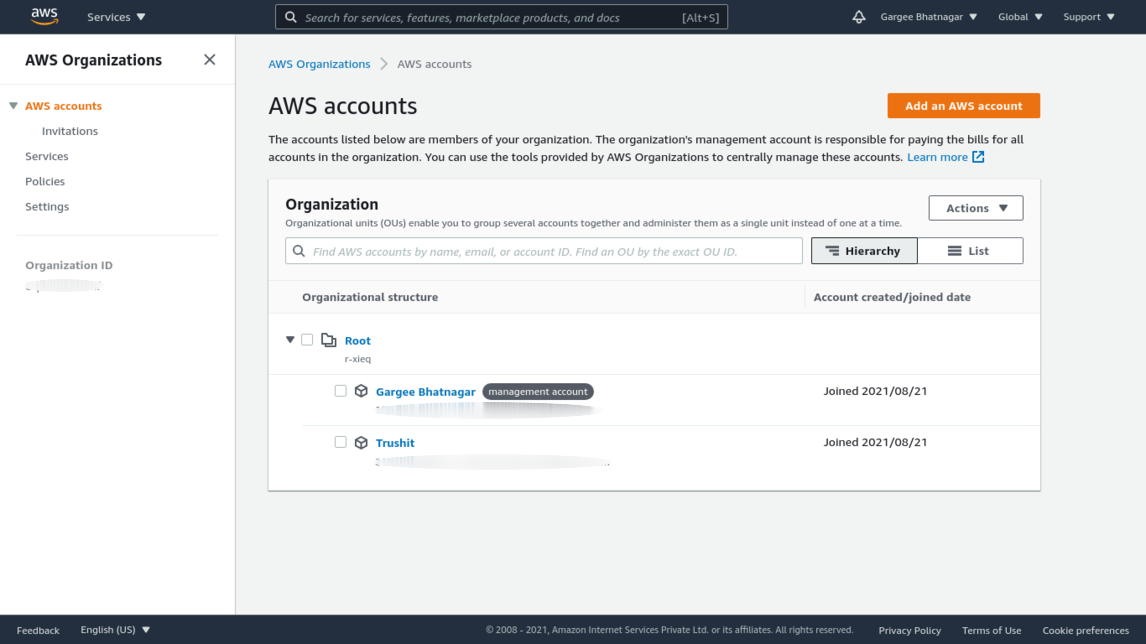Open the Actions dropdown

(x=975, y=208)
